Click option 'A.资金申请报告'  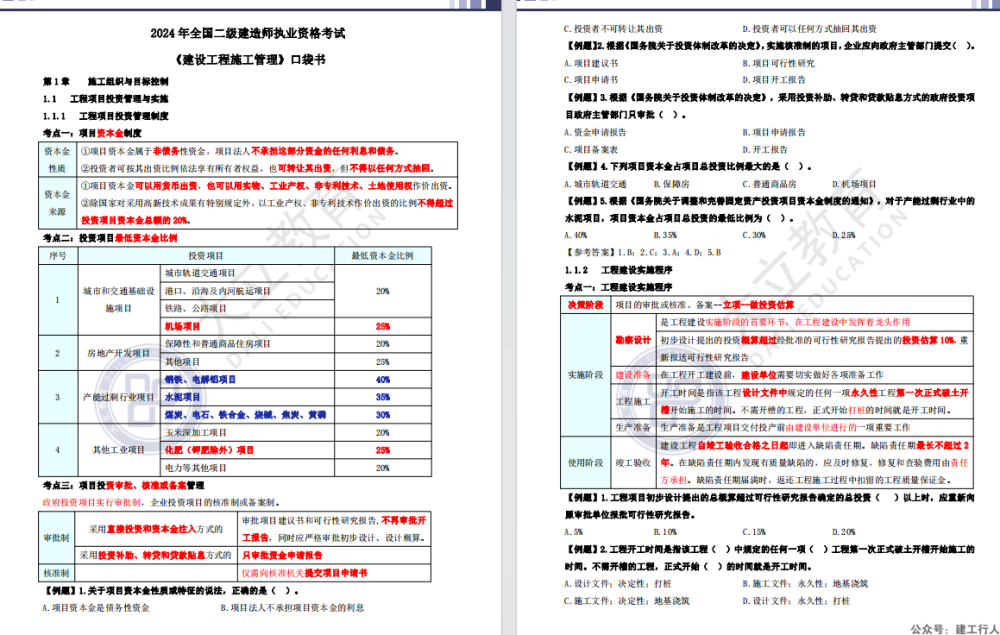tap(595, 133)
